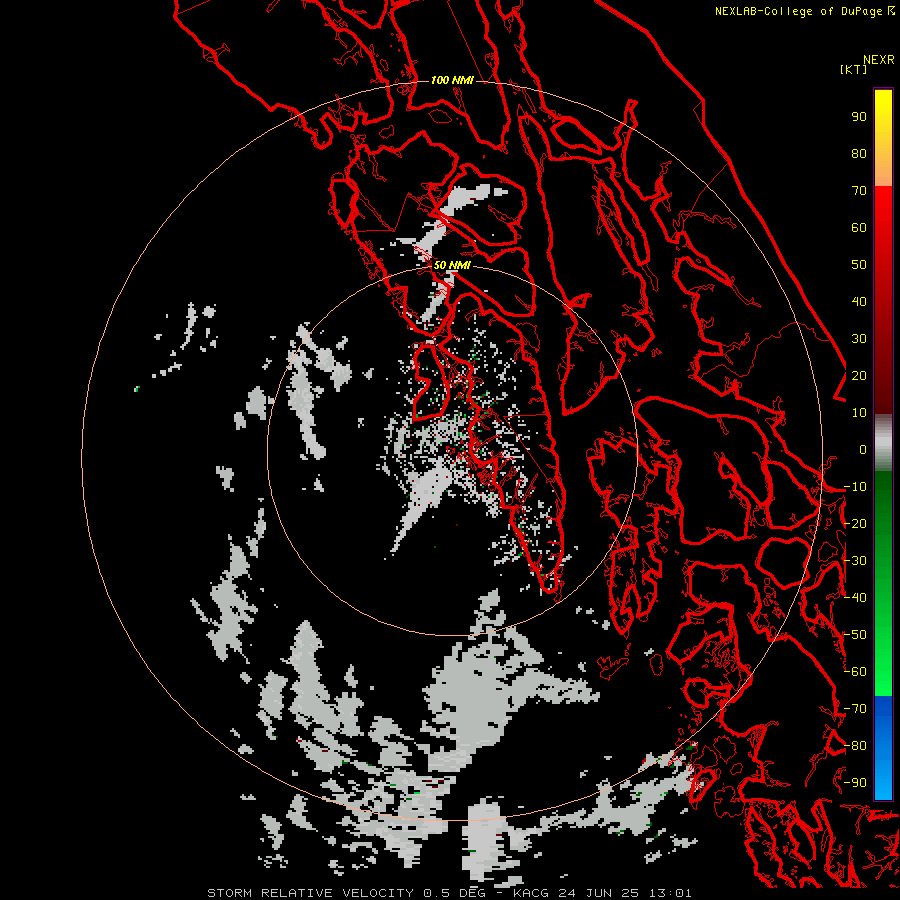Click the -40 value on the velocity scale
The height and width of the screenshot is (900, 900).
[x=855, y=598]
